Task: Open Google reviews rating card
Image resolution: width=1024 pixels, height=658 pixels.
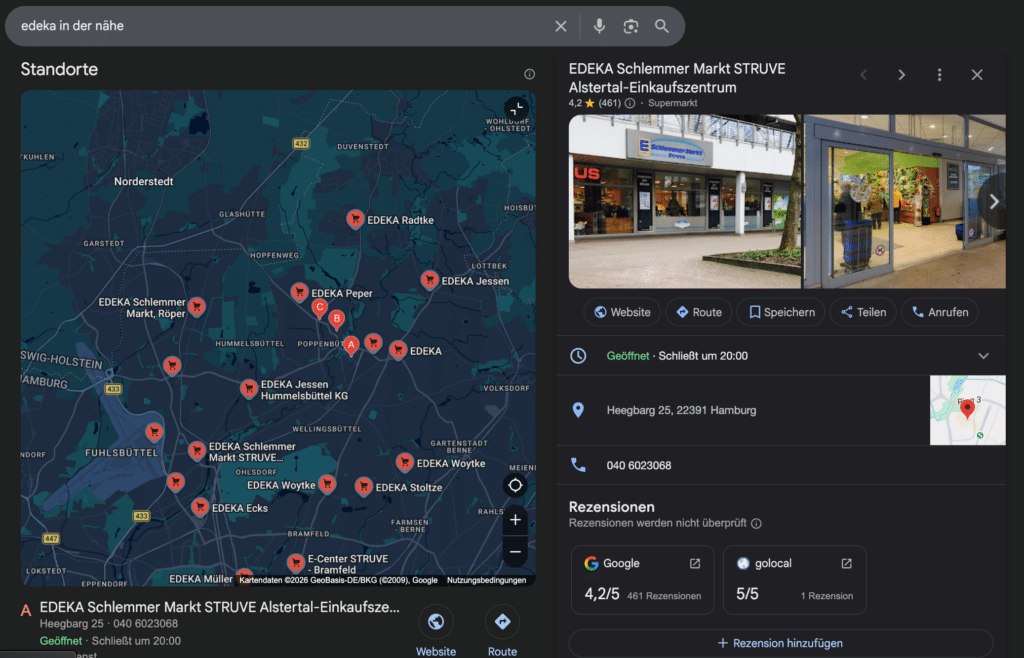Action: pos(642,579)
